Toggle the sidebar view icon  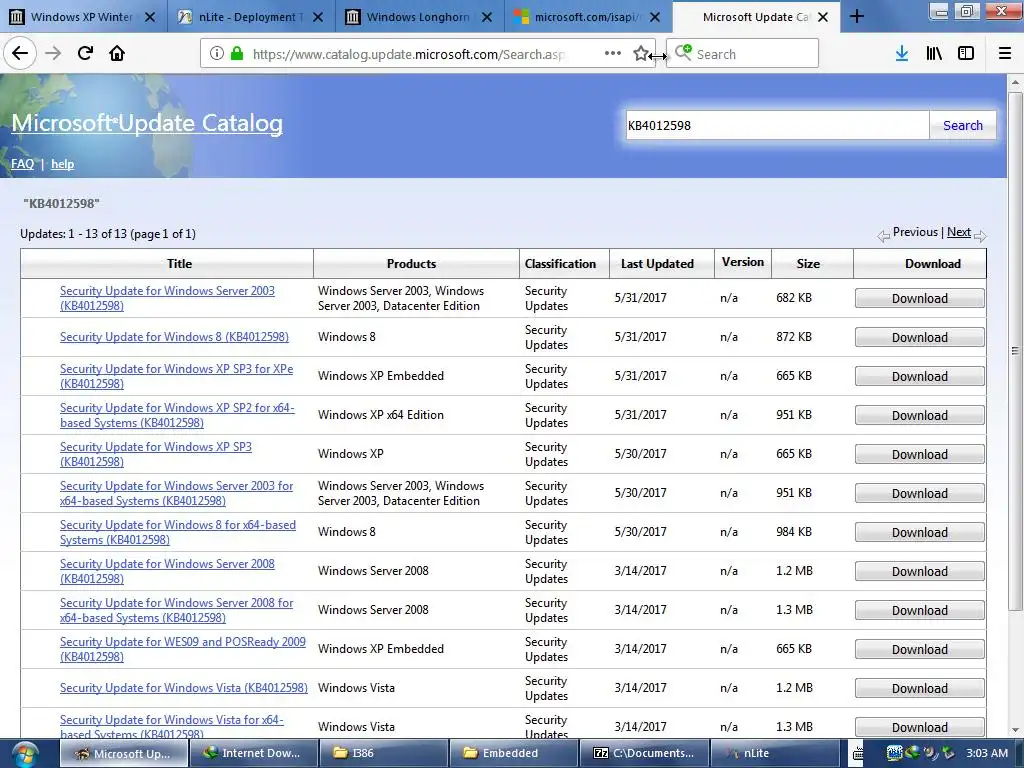click(966, 54)
